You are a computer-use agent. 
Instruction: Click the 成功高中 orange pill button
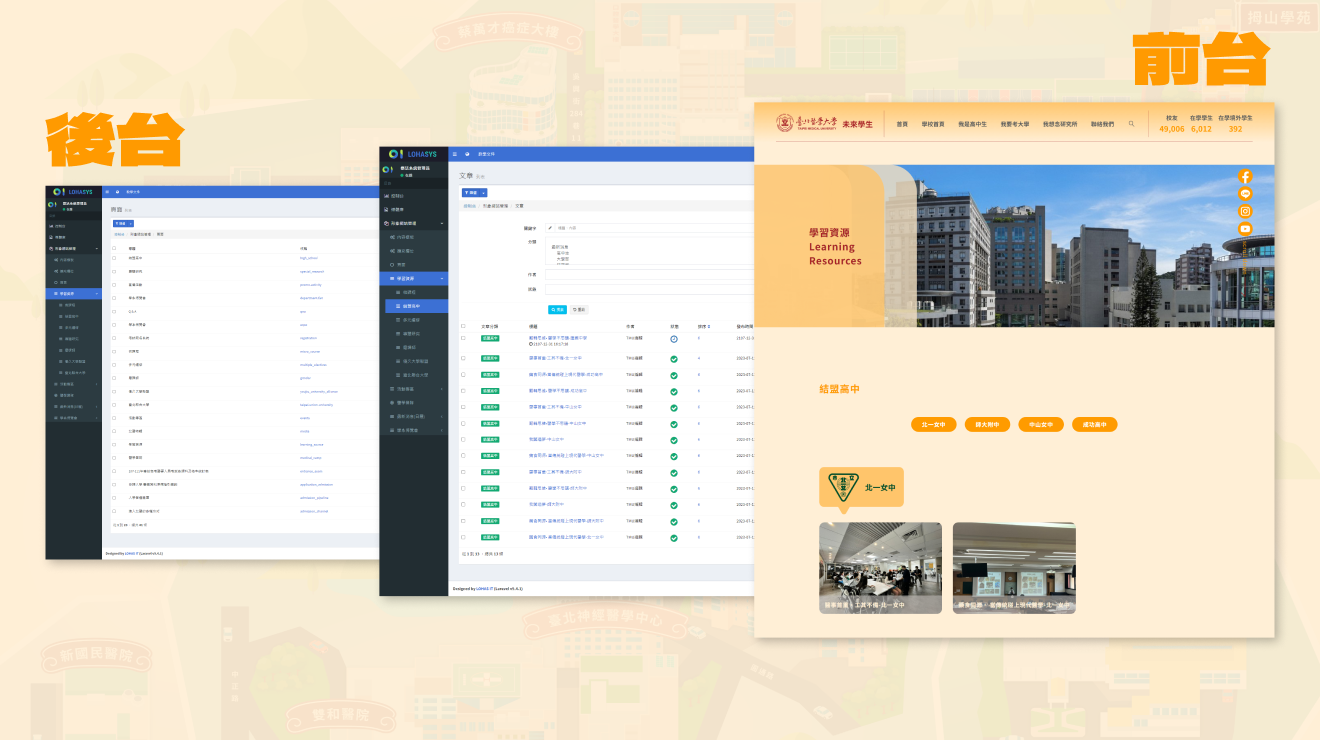pos(1094,424)
